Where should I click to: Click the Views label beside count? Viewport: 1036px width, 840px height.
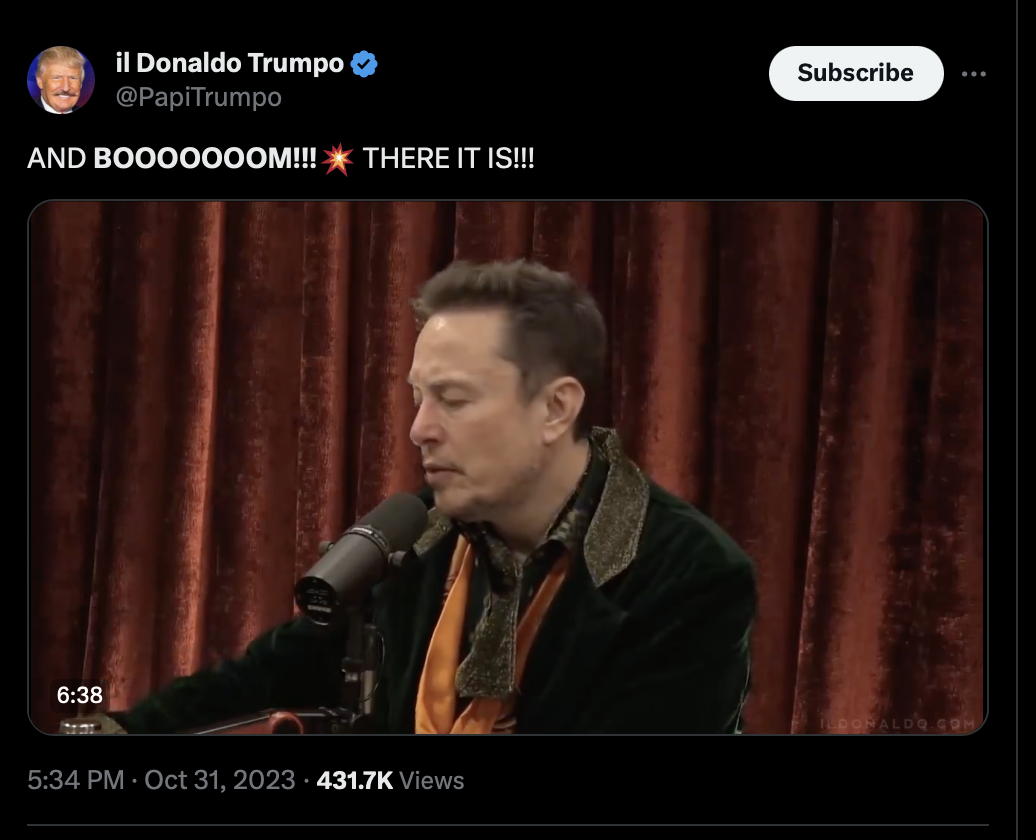tap(431, 781)
